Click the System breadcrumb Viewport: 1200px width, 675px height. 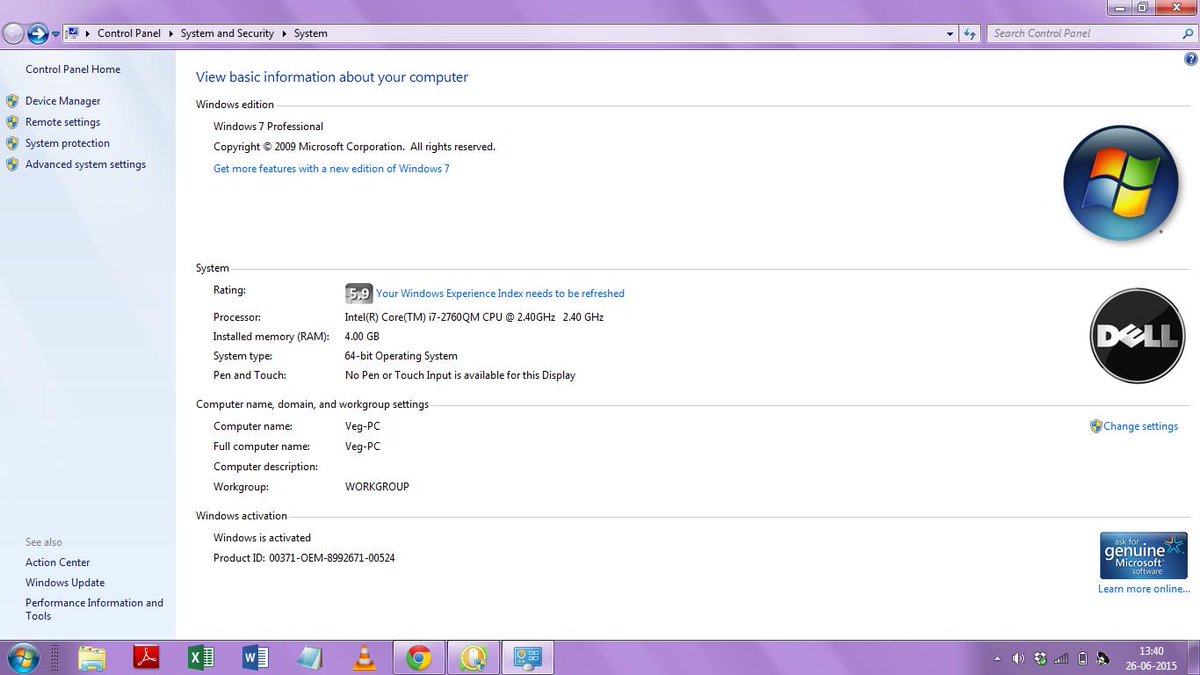click(x=311, y=33)
